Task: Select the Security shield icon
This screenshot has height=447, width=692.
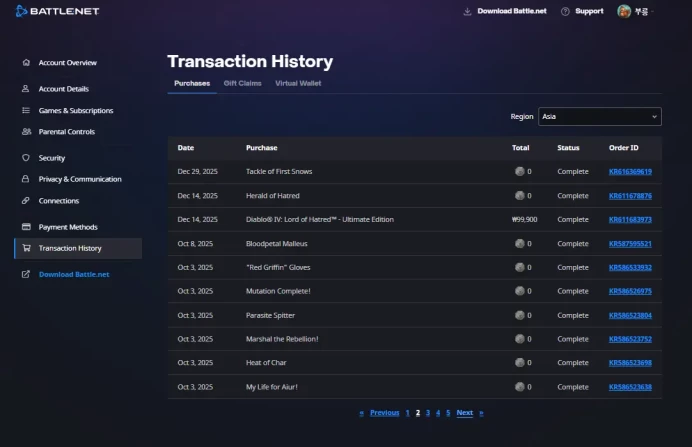Action: 26,158
